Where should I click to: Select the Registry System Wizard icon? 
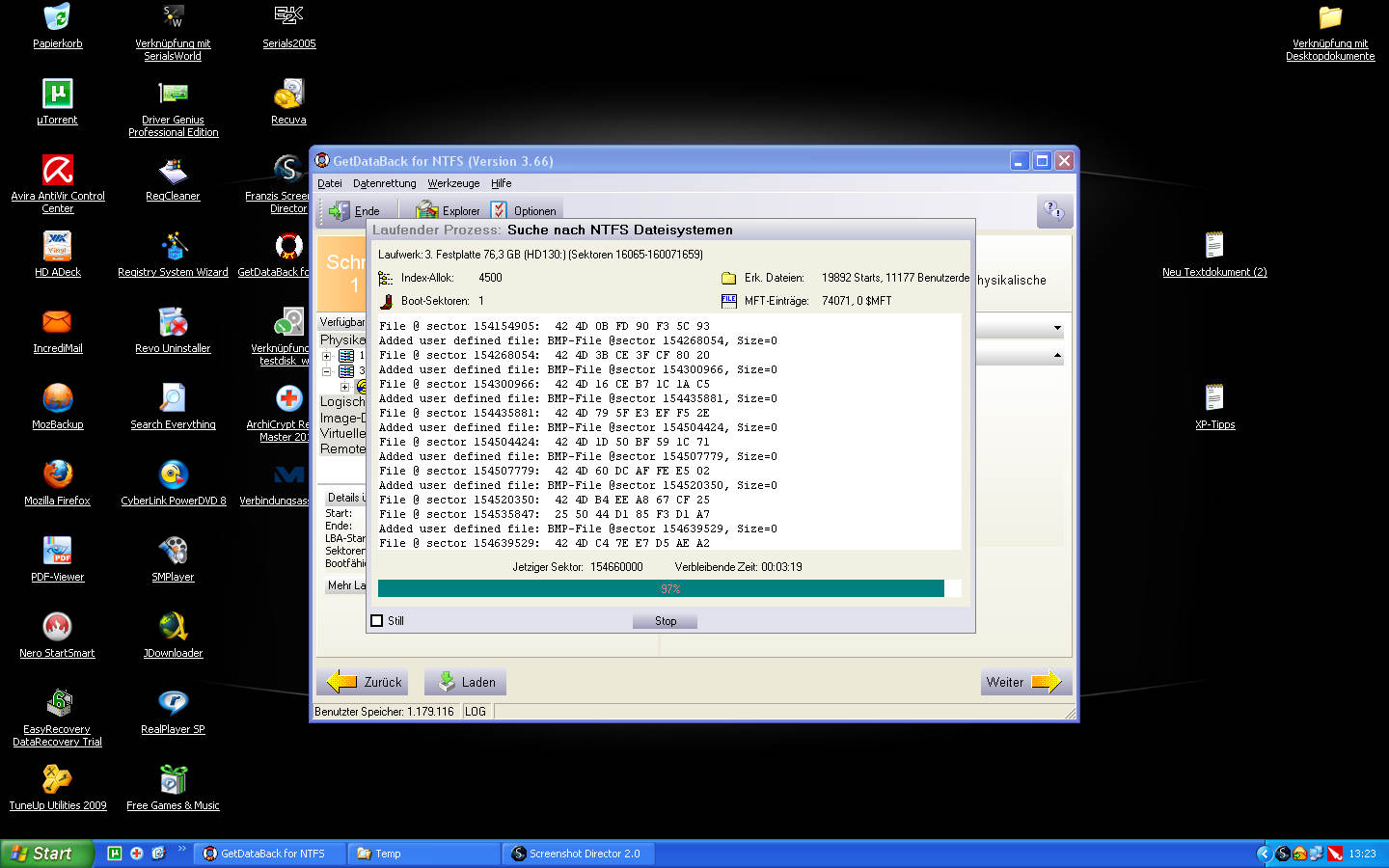pos(174,246)
